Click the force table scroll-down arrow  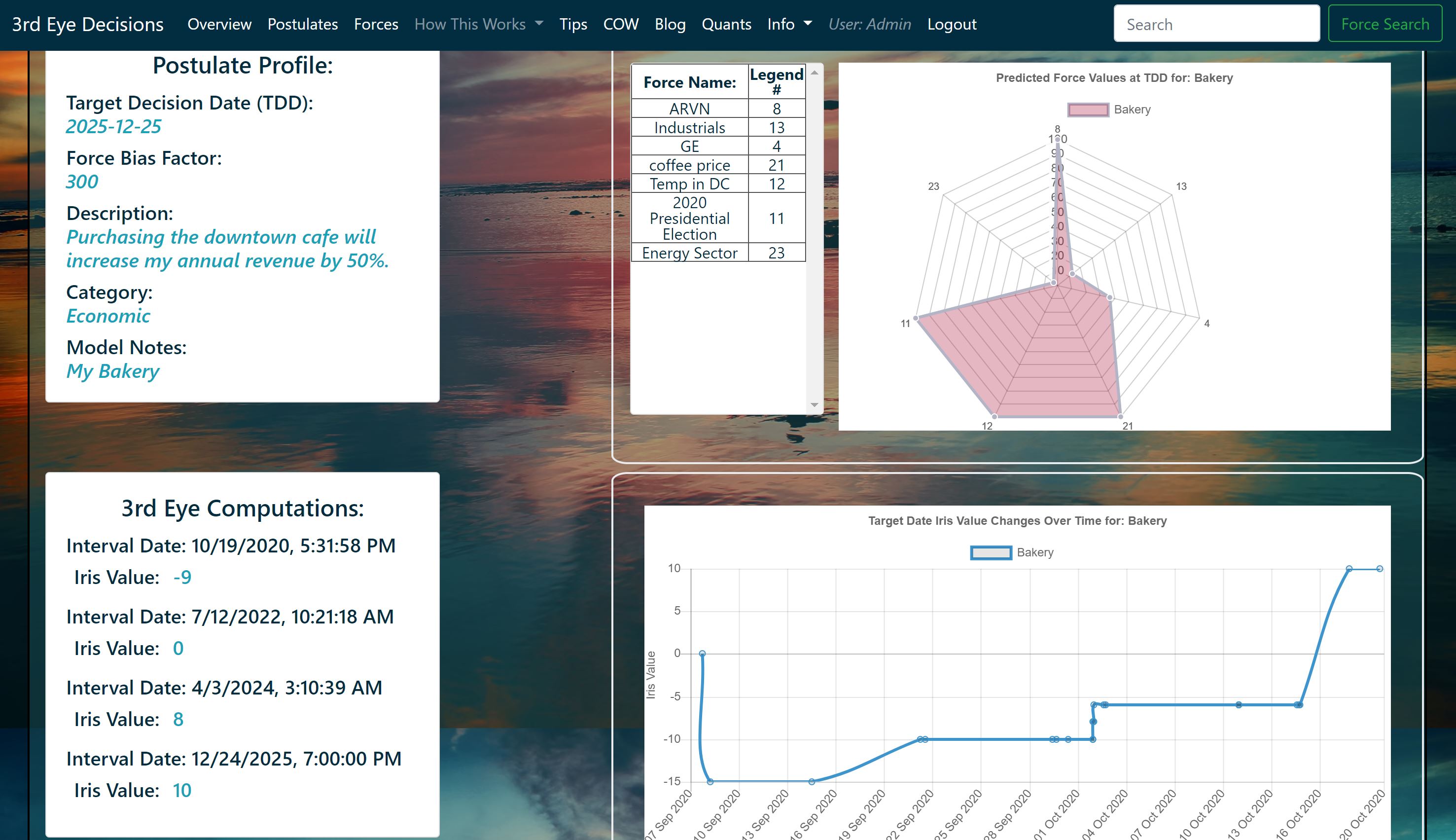(x=814, y=405)
